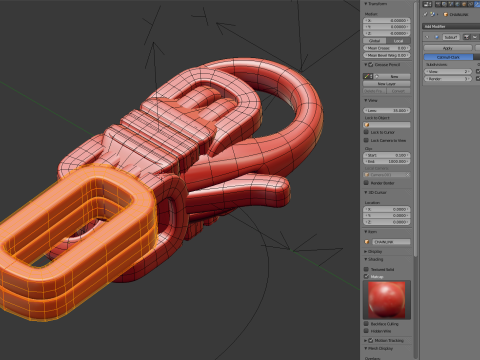
Task: Toggle the Motion Tracking panel checkbox
Action: click(370, 340)
